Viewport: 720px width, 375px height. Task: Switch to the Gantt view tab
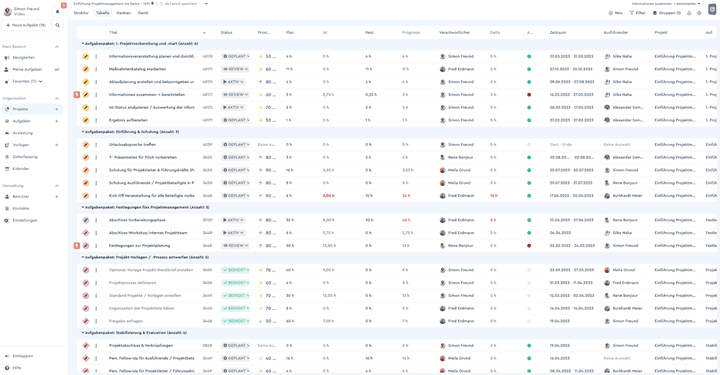point(143,13)
